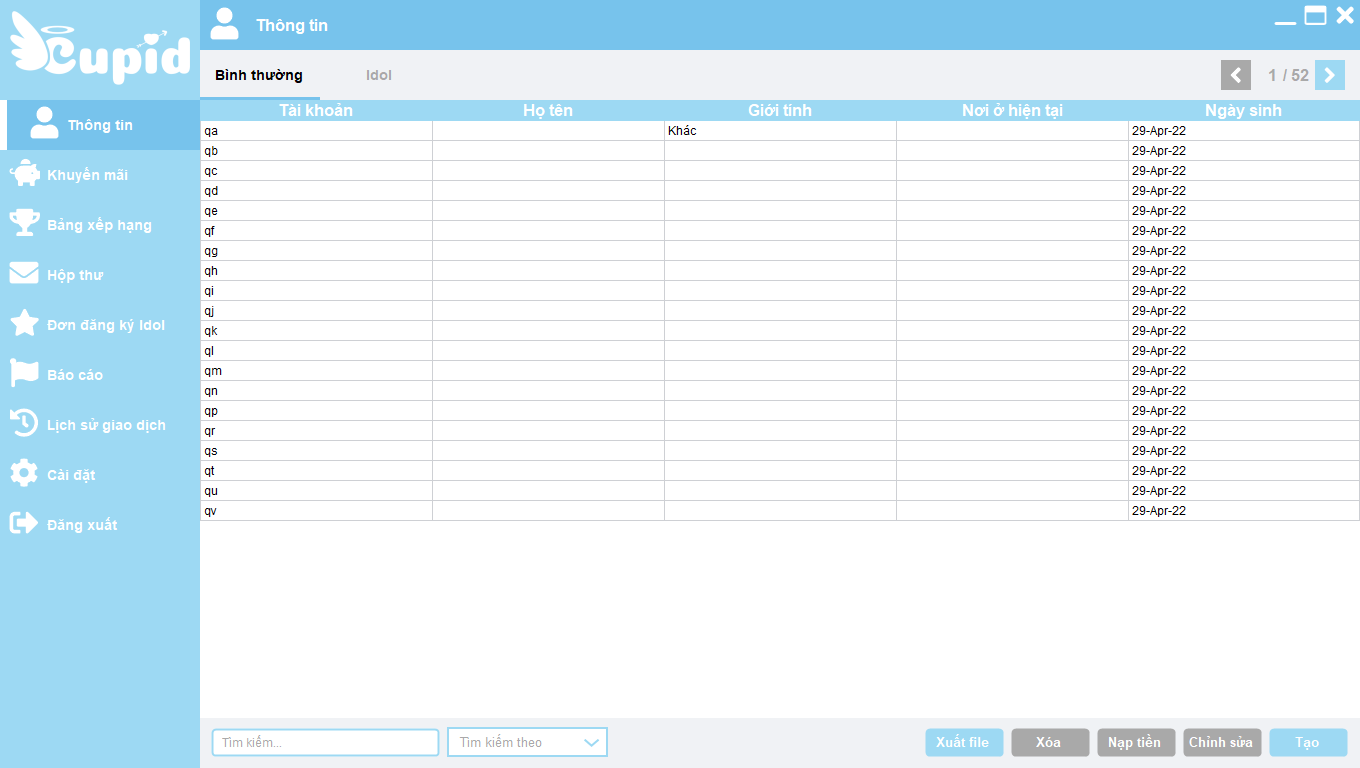Screen dimensions: 1360x768
Task: Open the flag Báo cáo icon
Action: (24, 374)
